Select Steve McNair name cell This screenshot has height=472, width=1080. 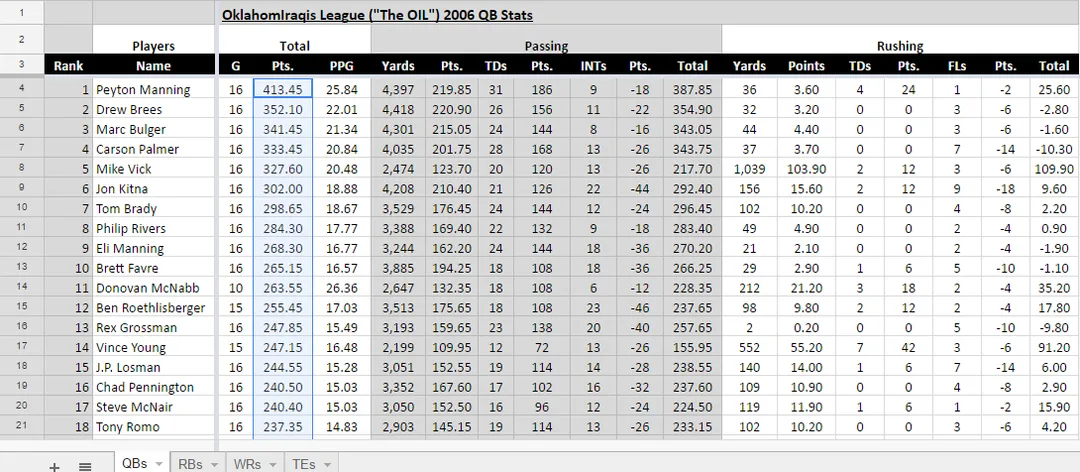(154, 407)
